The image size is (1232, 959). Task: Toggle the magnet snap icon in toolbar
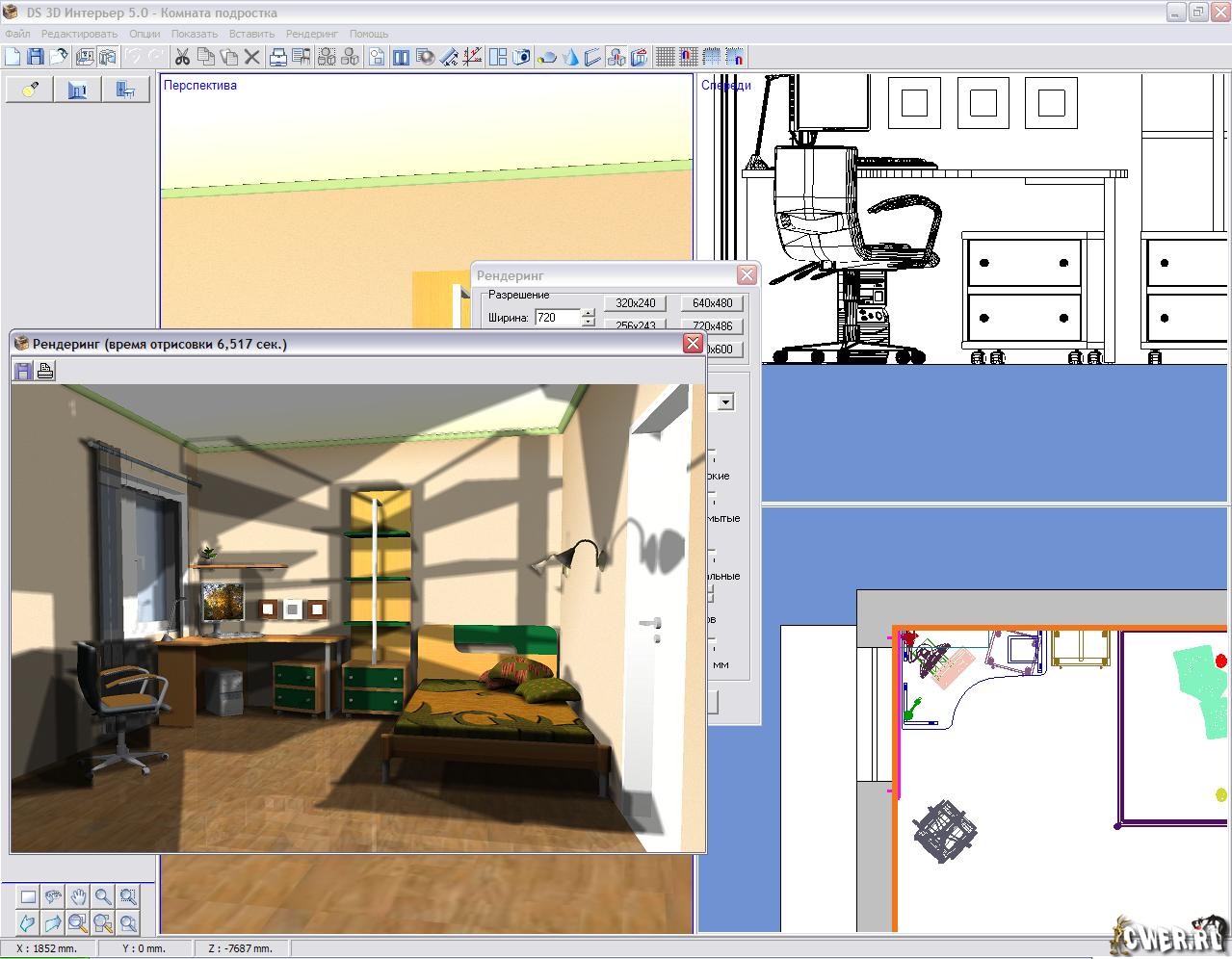tap(688, 57)
